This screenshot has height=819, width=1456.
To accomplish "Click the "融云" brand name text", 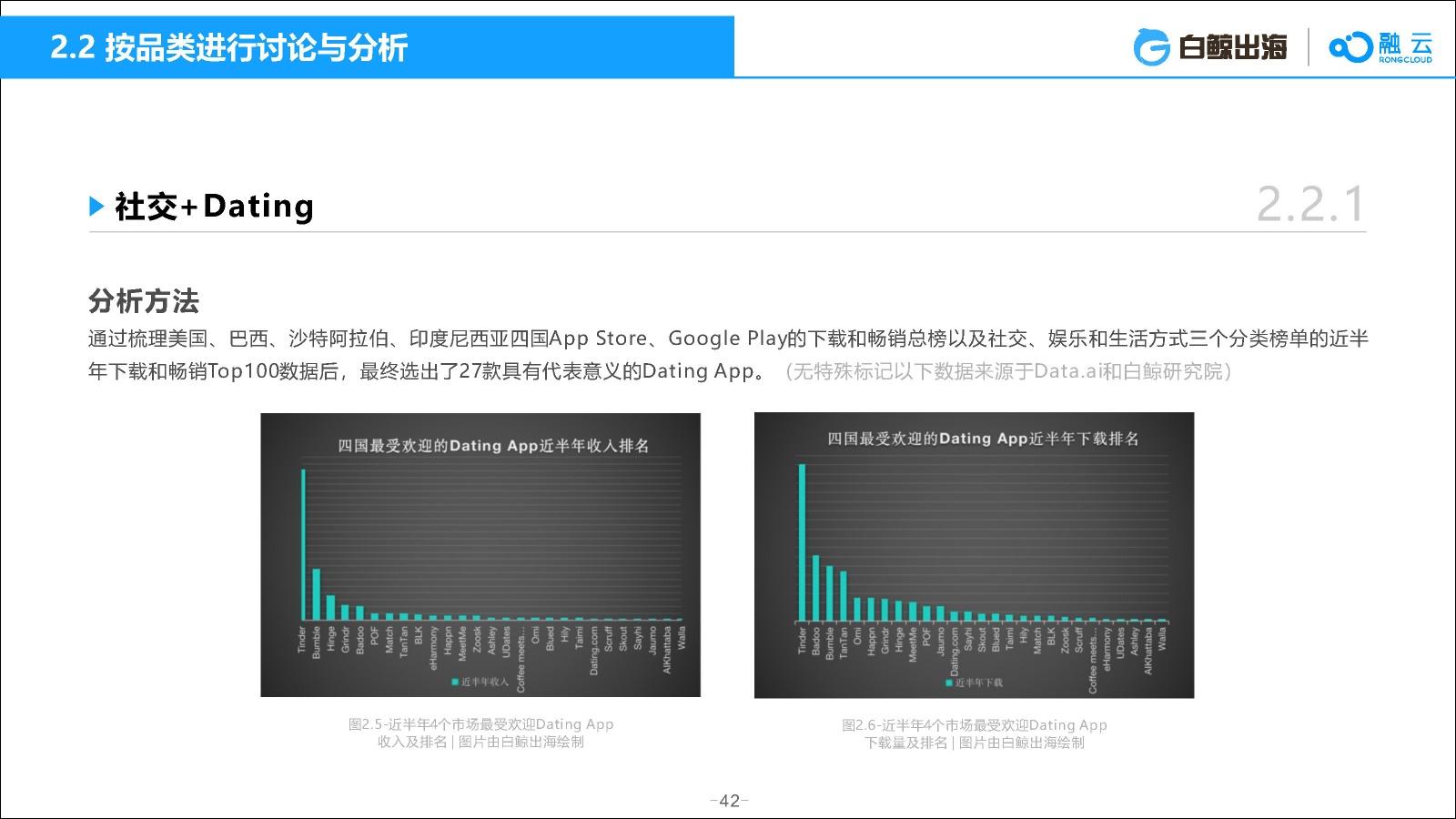I will pyautogui.click(x=1405, y=43).
